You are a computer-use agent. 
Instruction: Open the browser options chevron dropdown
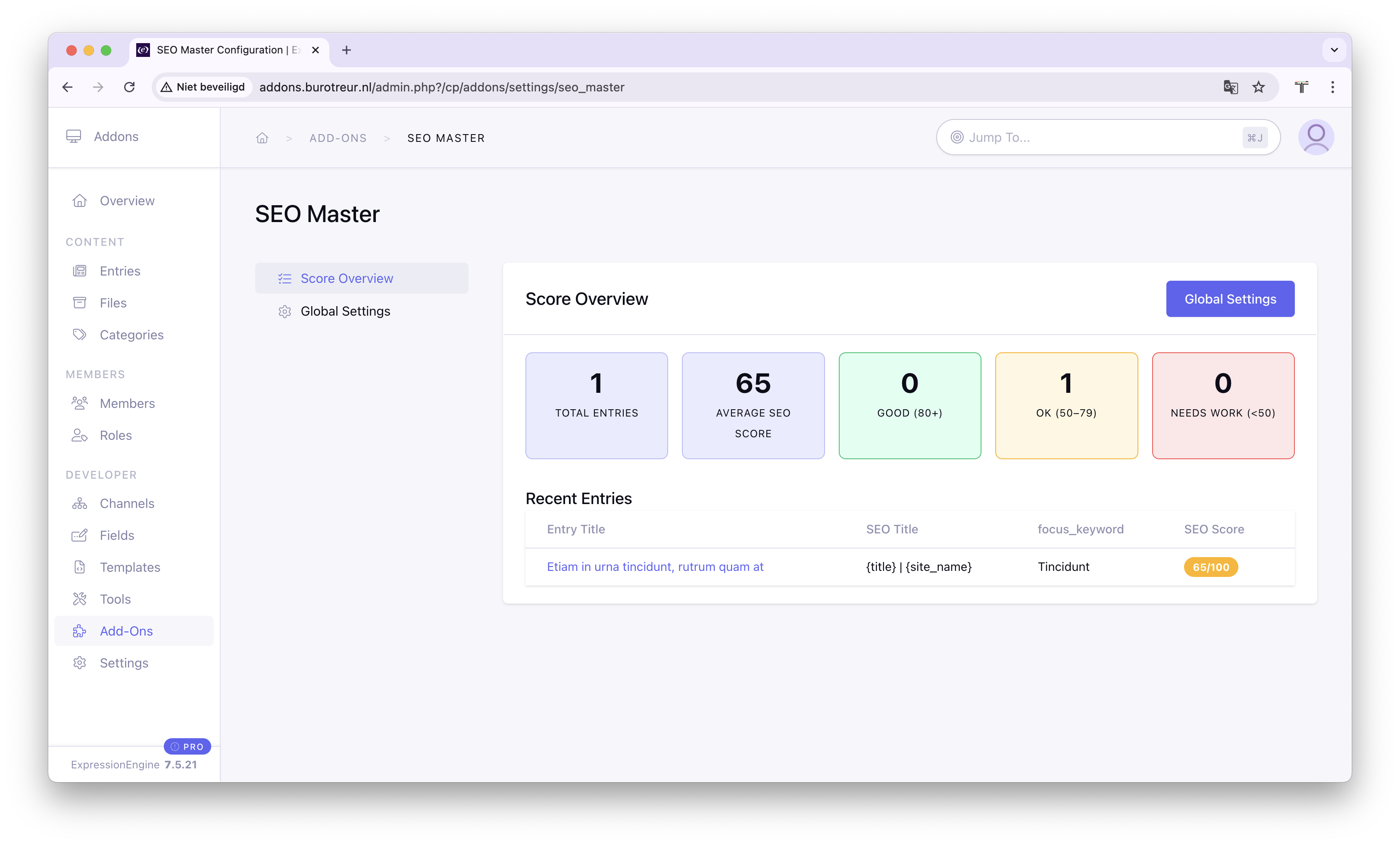[x=1334, y=50]
